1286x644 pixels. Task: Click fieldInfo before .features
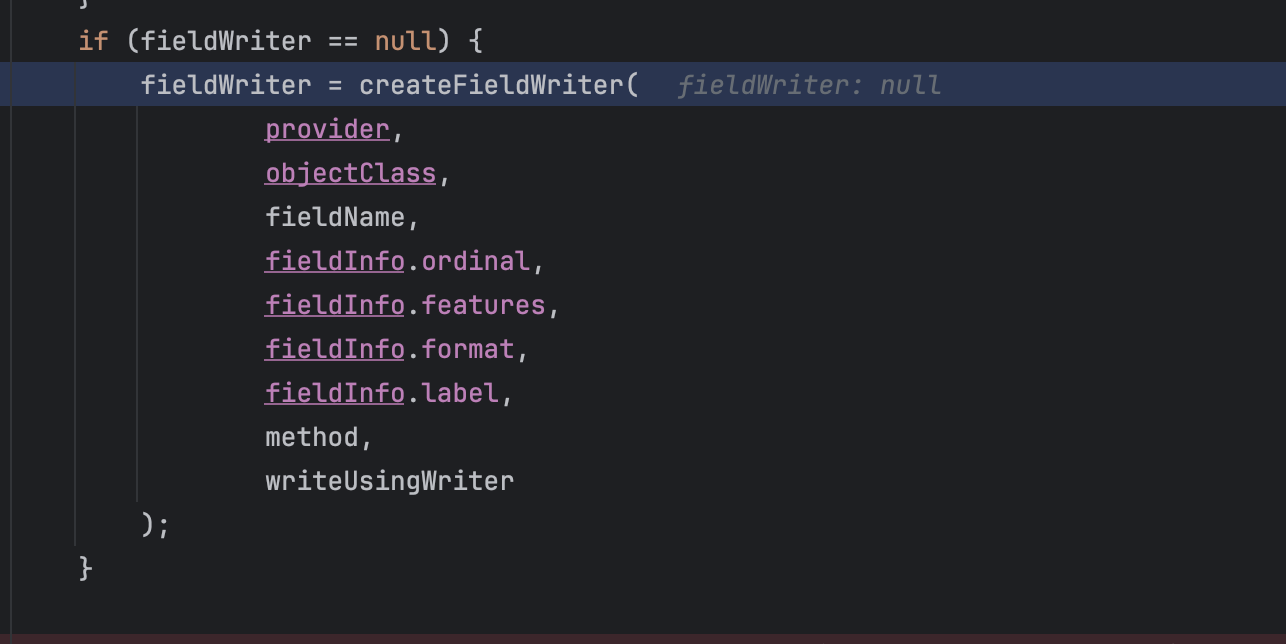pos(334,306)
